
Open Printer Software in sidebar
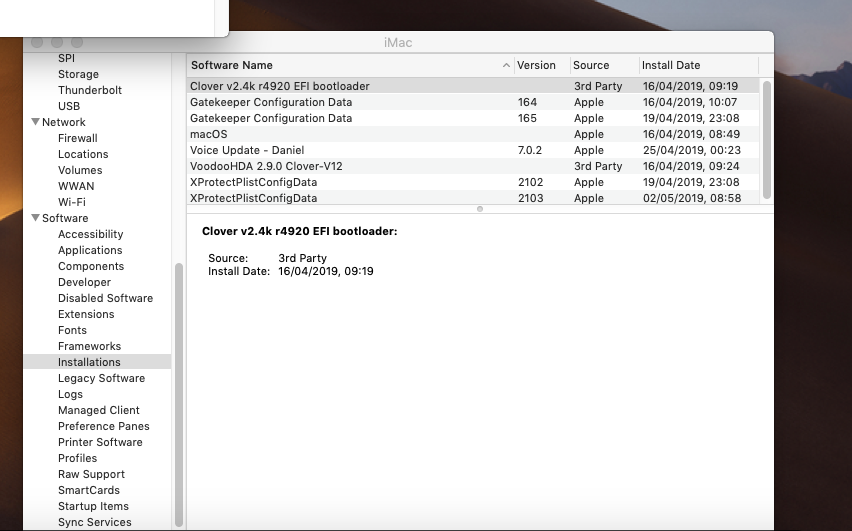100,442
